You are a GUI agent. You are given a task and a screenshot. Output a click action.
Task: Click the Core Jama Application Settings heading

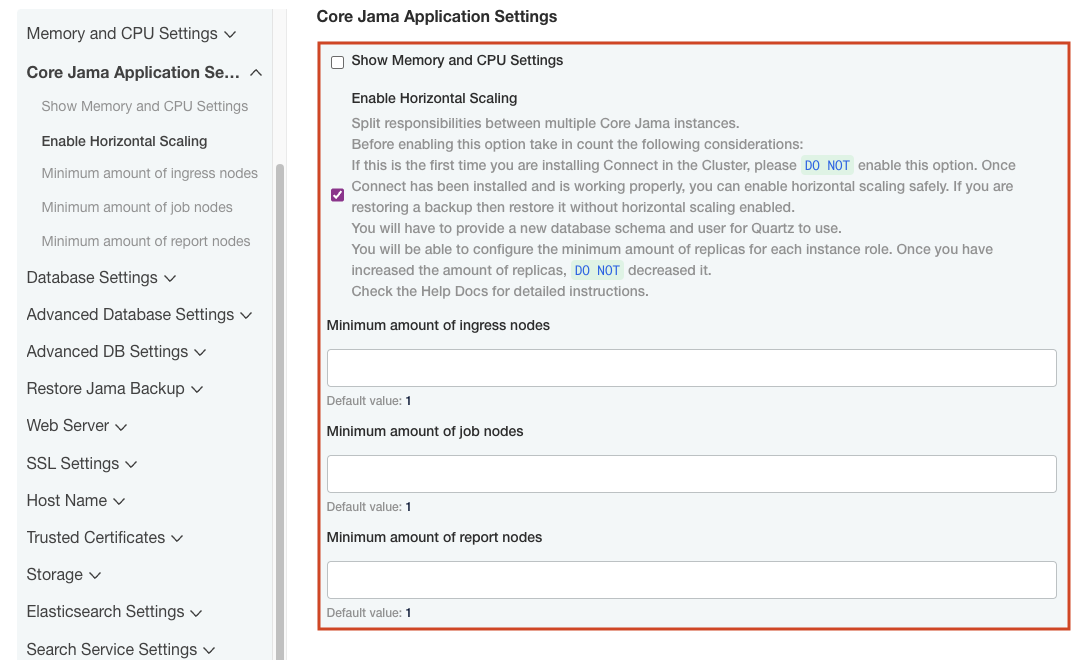pos(437,16)
